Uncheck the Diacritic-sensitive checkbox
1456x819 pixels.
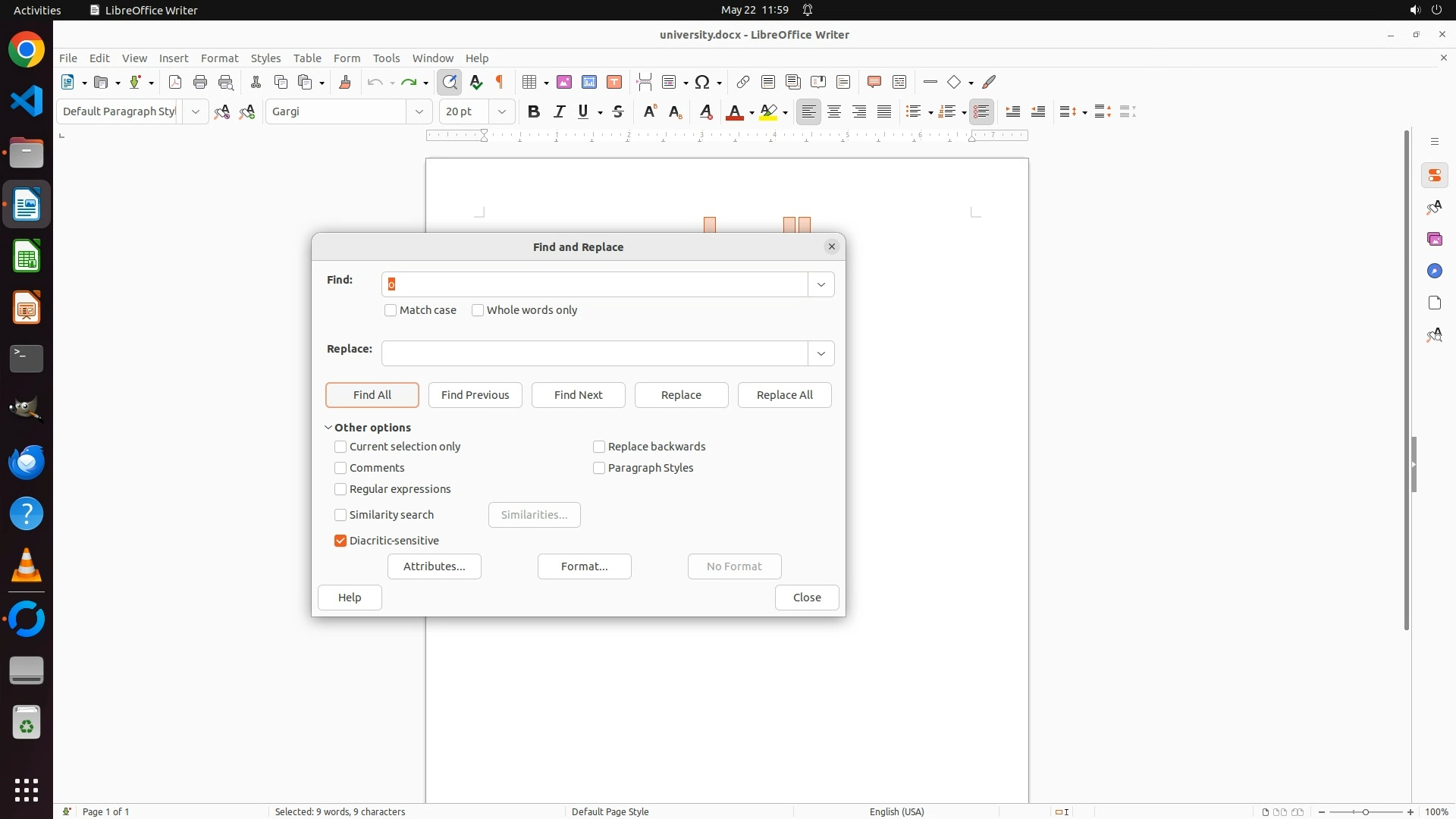click(x=340, y=541)
